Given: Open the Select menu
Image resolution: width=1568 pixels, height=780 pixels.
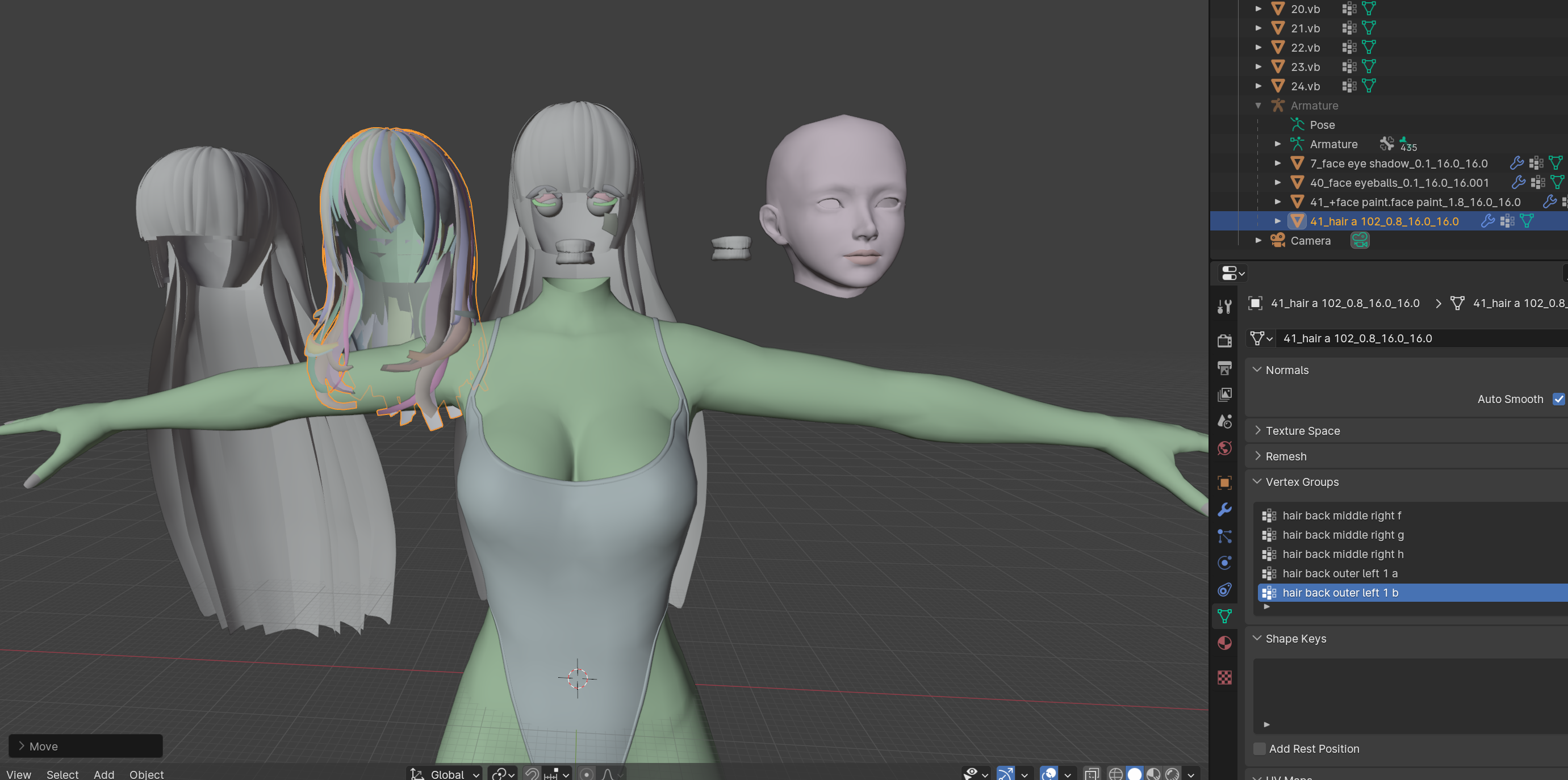Looking at the screenshot, I should (62, 773).
